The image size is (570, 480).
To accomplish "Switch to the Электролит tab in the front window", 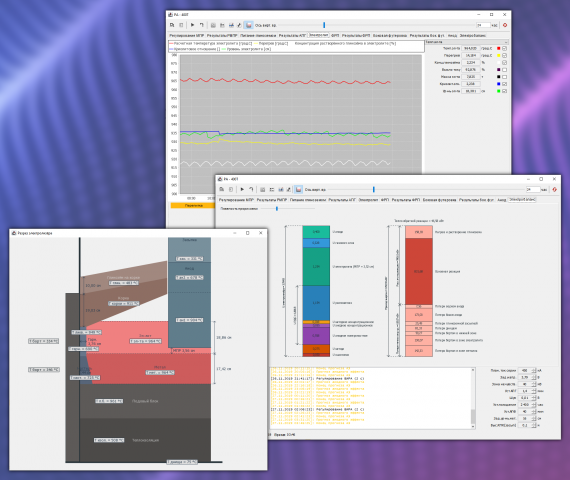I will tap(368, 200).
